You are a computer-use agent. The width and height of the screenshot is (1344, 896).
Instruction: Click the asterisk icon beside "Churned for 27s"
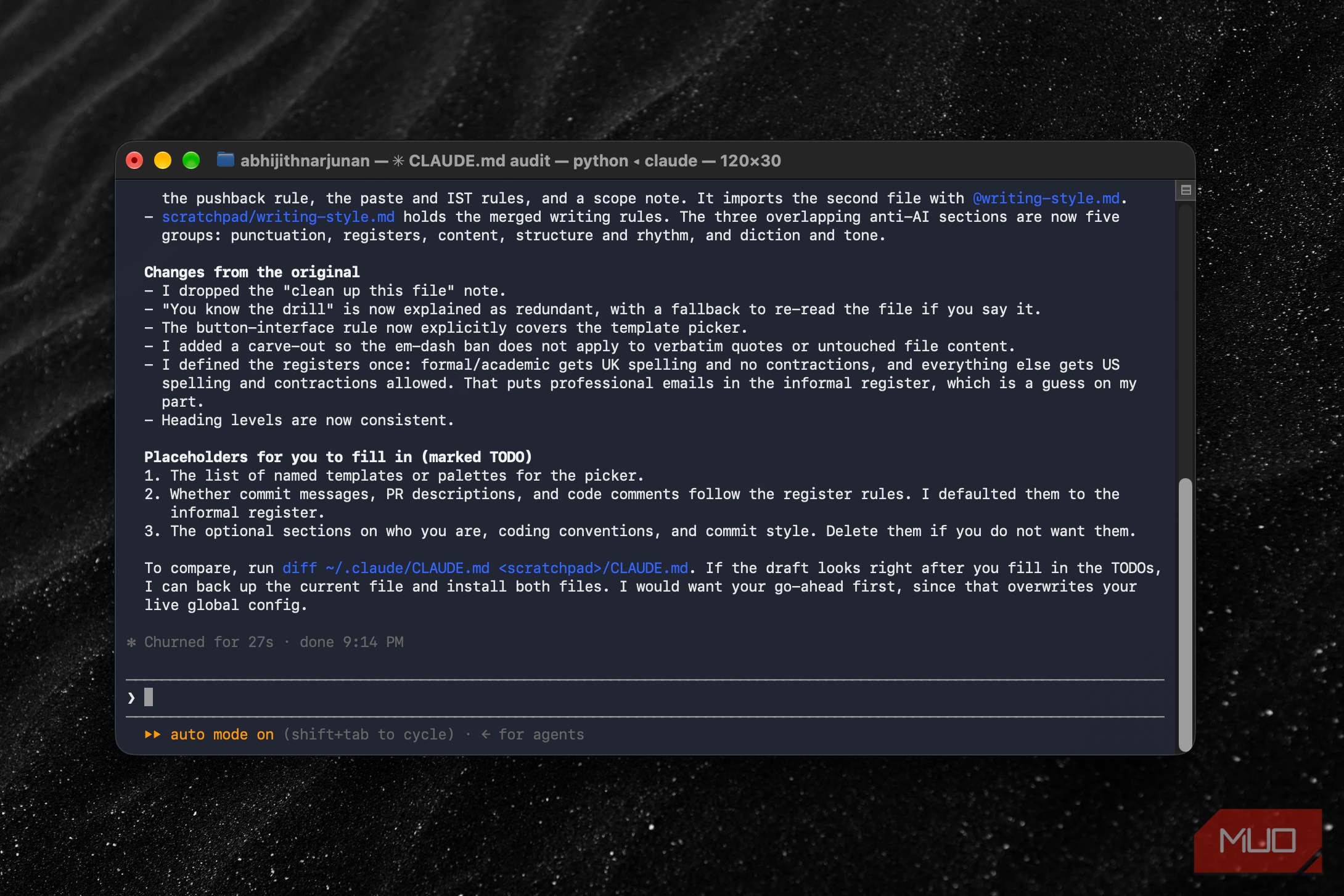131,642
